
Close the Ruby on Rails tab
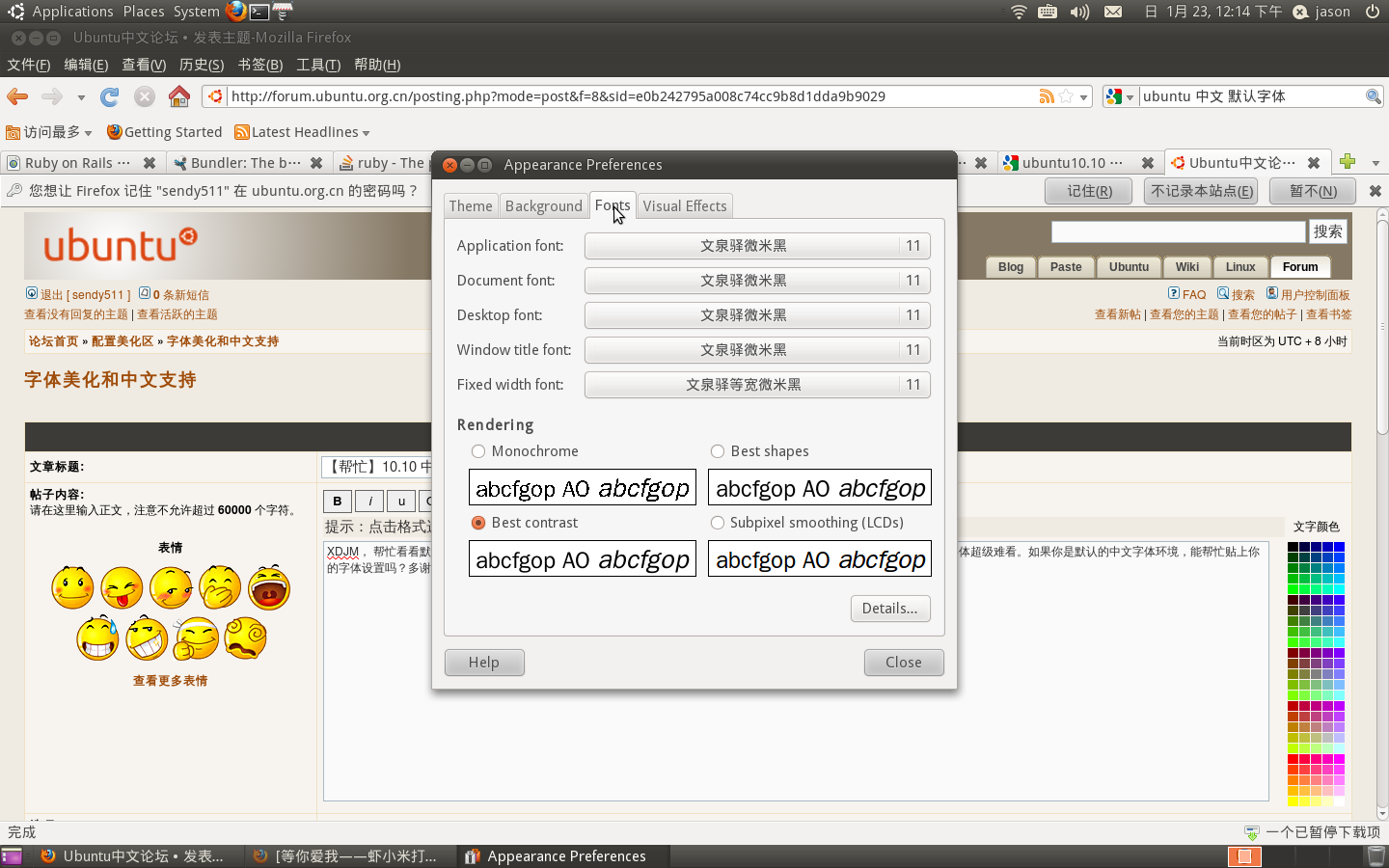click(150, 163)
